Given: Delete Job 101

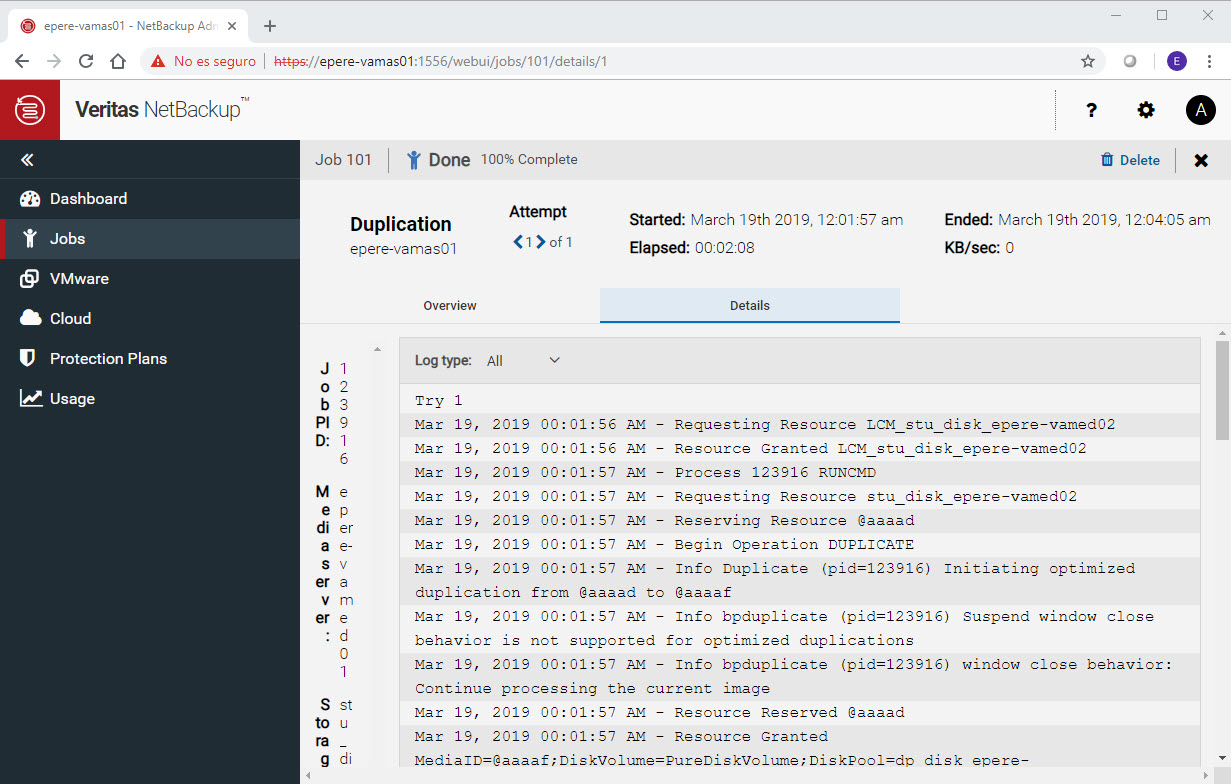Looking at the screenshot, I should [x=1130, y=160].
